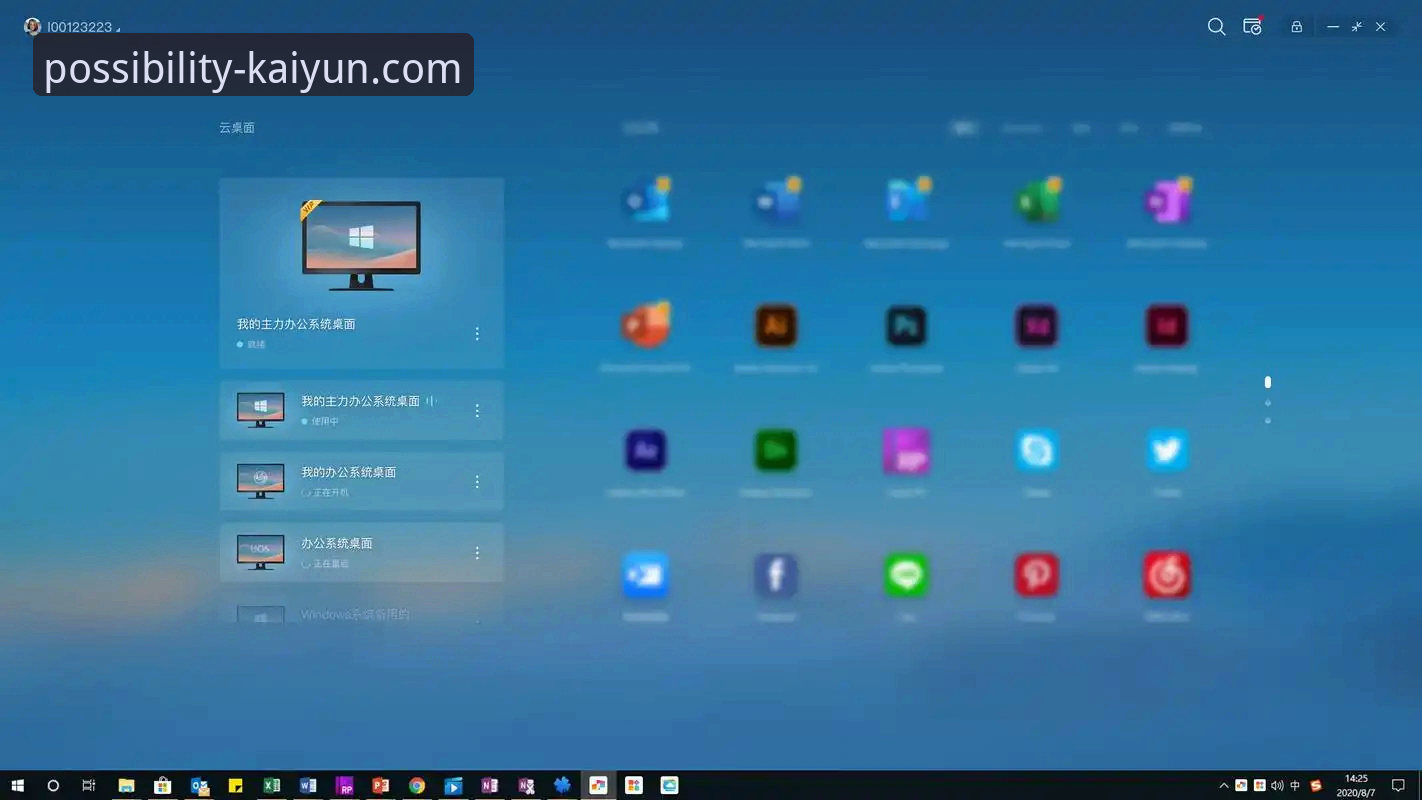Screen dimensions: 1422x800
Task: Open more options for 办公系统桌面 entry
Action: tap(477, 553)
